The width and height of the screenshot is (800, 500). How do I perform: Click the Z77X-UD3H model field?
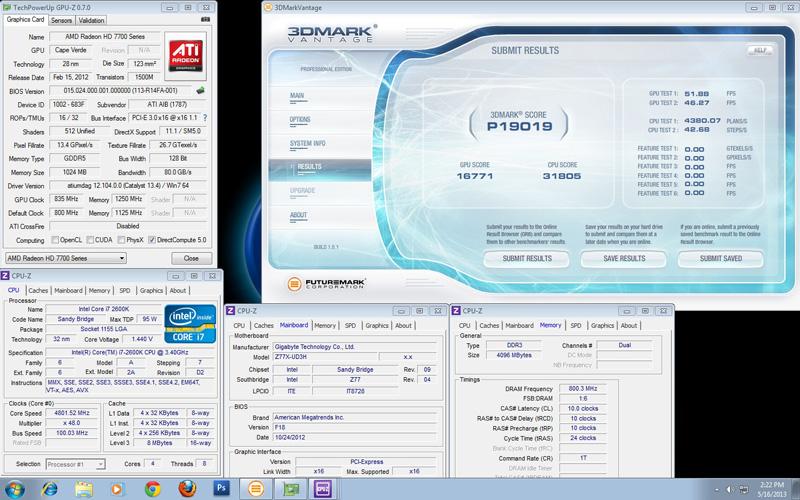326,357
